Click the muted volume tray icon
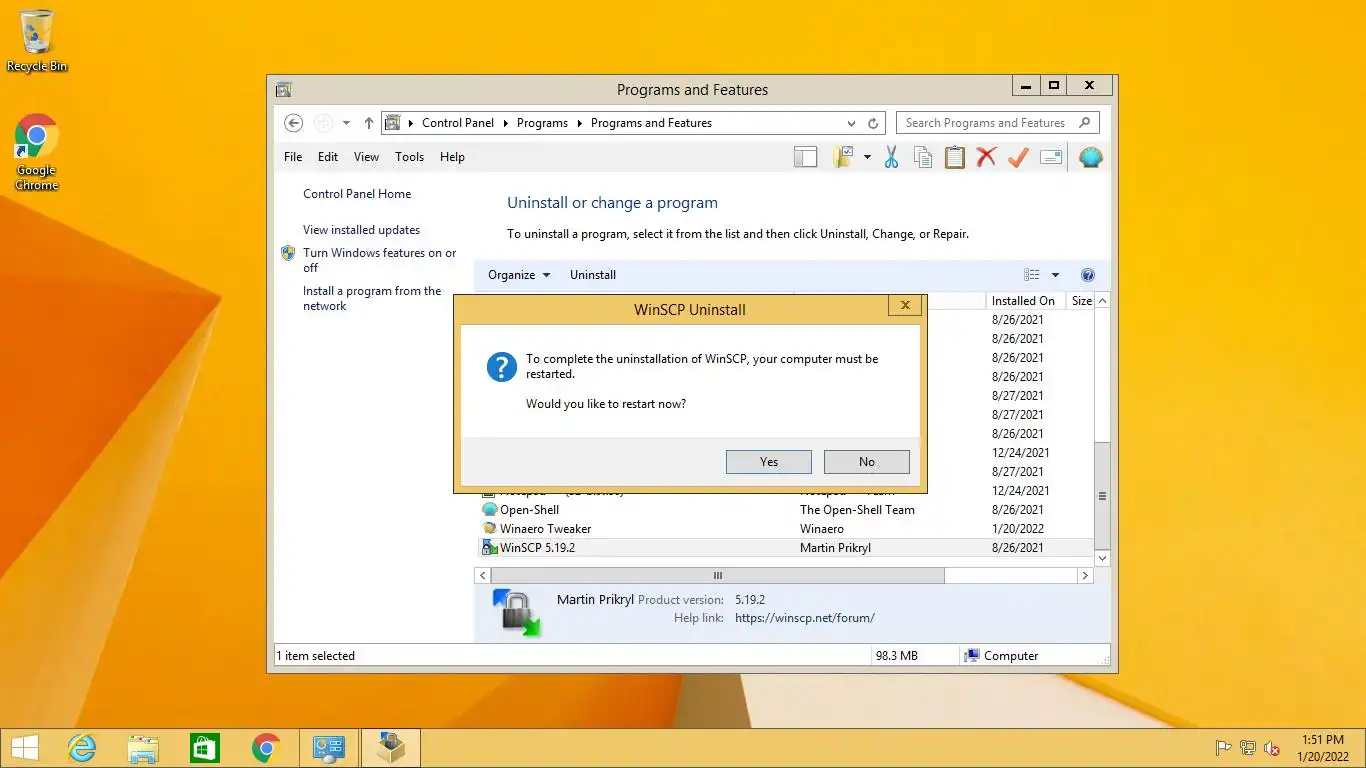The width and height of the screenshot is (1366, 768). [1272, 748]
